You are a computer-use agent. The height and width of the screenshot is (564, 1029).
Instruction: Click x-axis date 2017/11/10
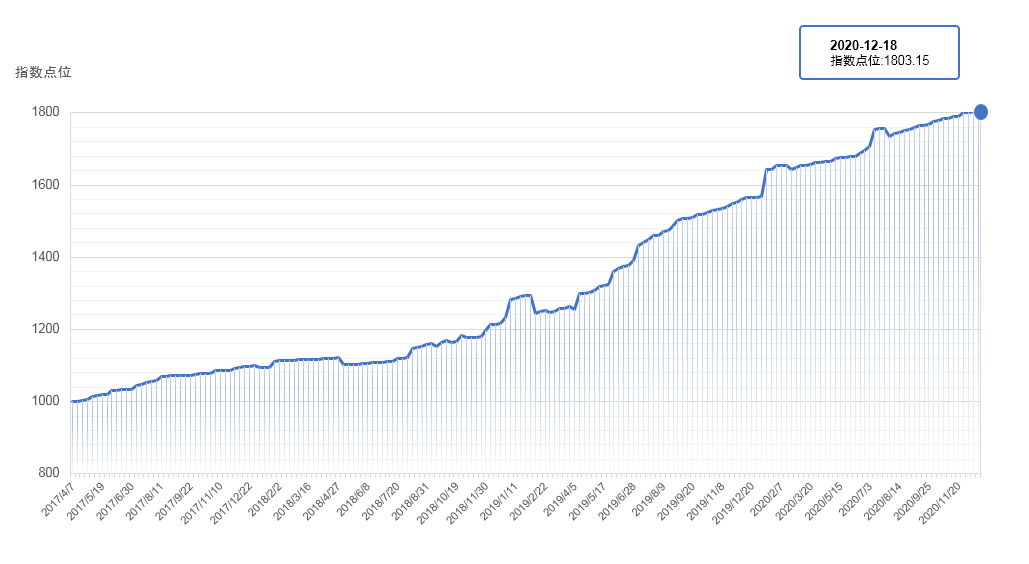201,504
